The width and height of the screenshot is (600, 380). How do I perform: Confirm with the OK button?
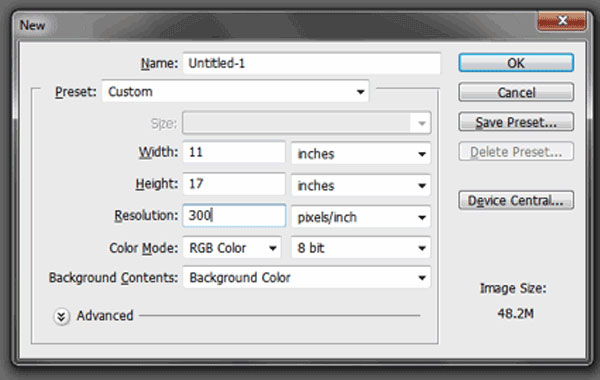click(x=516, y=63)
